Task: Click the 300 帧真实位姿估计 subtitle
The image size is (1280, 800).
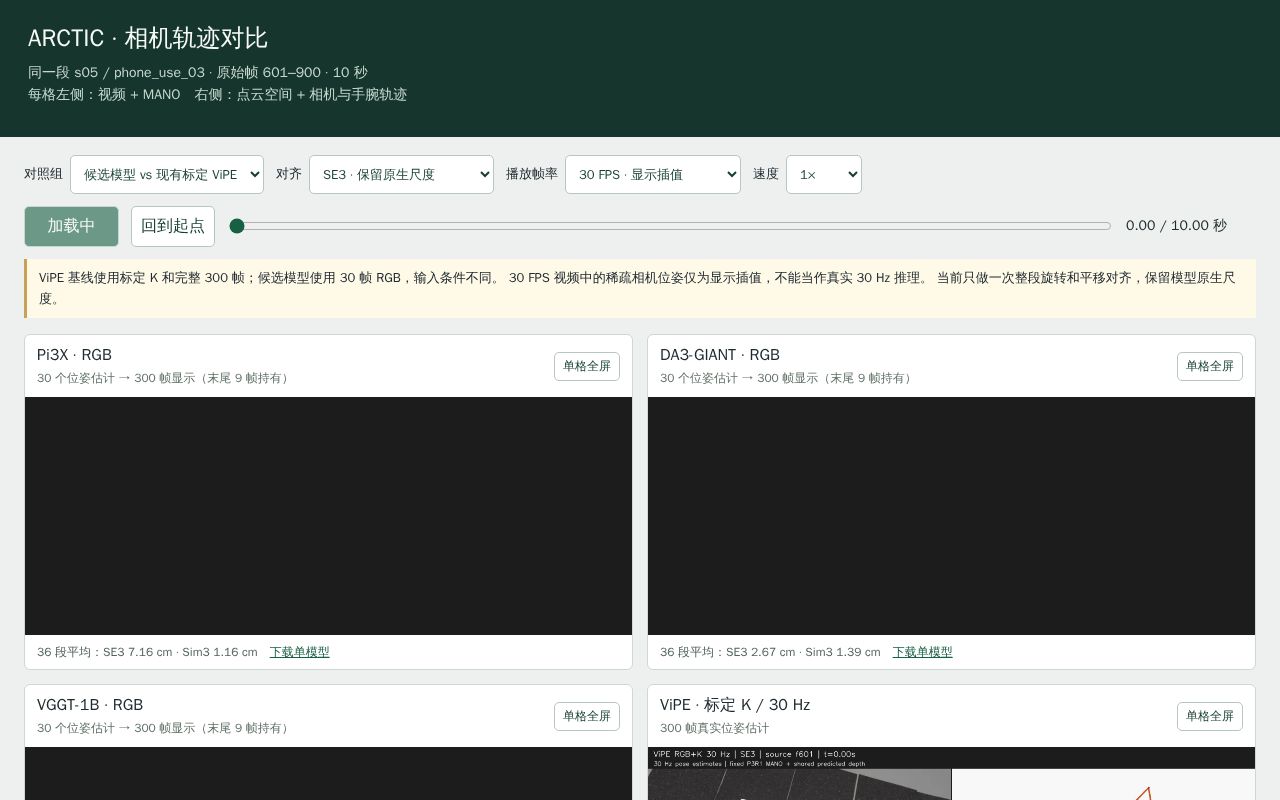Action: tap(715, 728)
